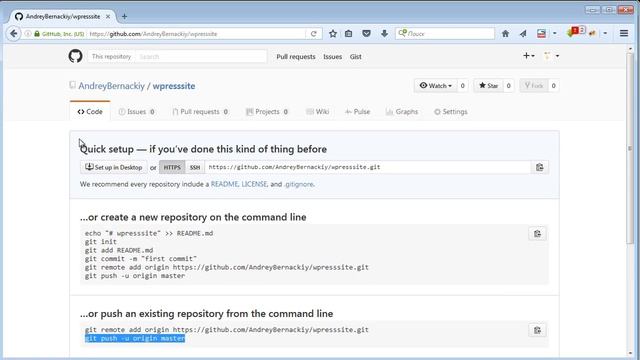Click the Fork button
Image resolution: width=640 pixels, height=360 pixels.
[534, 86]
